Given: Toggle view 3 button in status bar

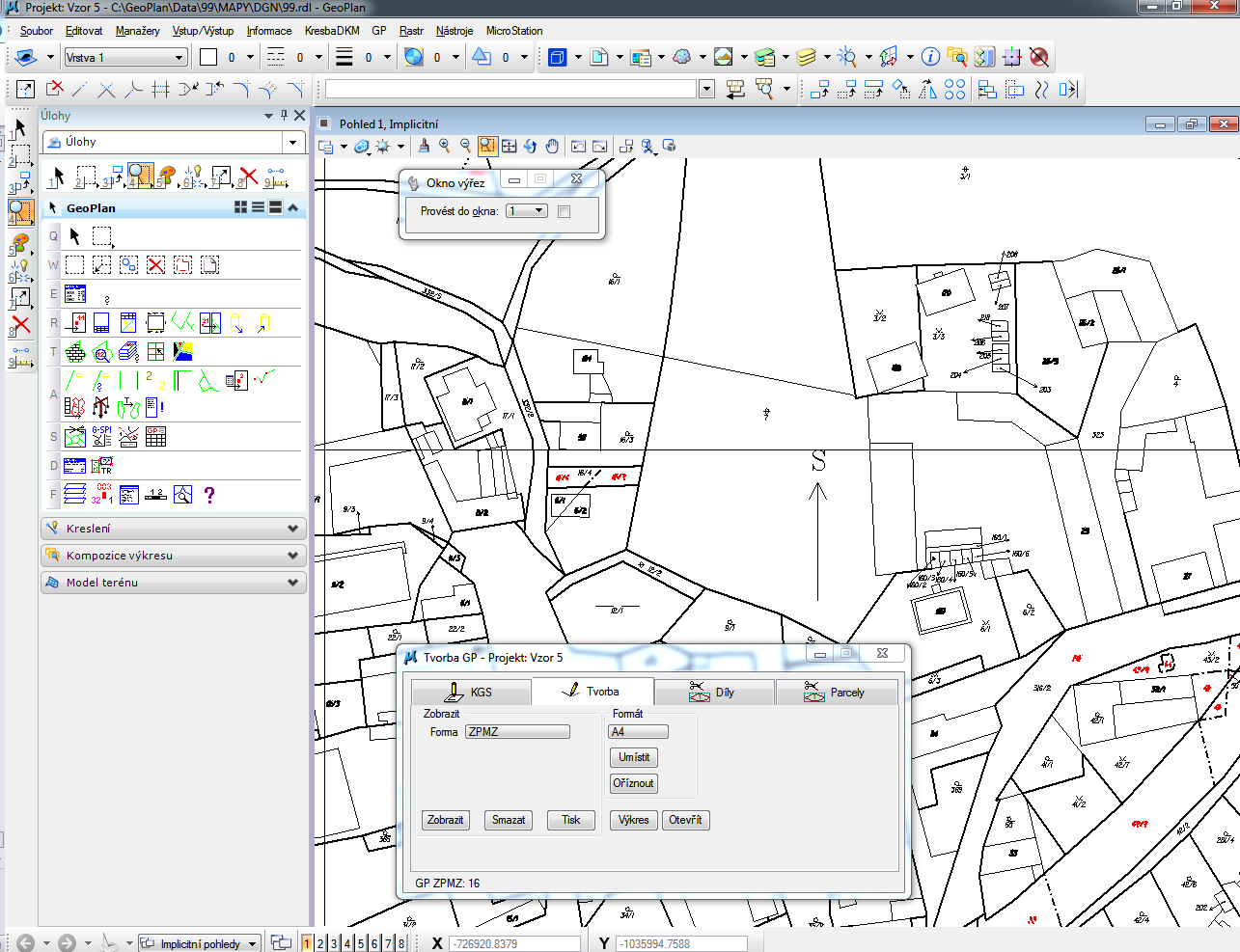Looking at the screenshot, I should coord(334,943).
